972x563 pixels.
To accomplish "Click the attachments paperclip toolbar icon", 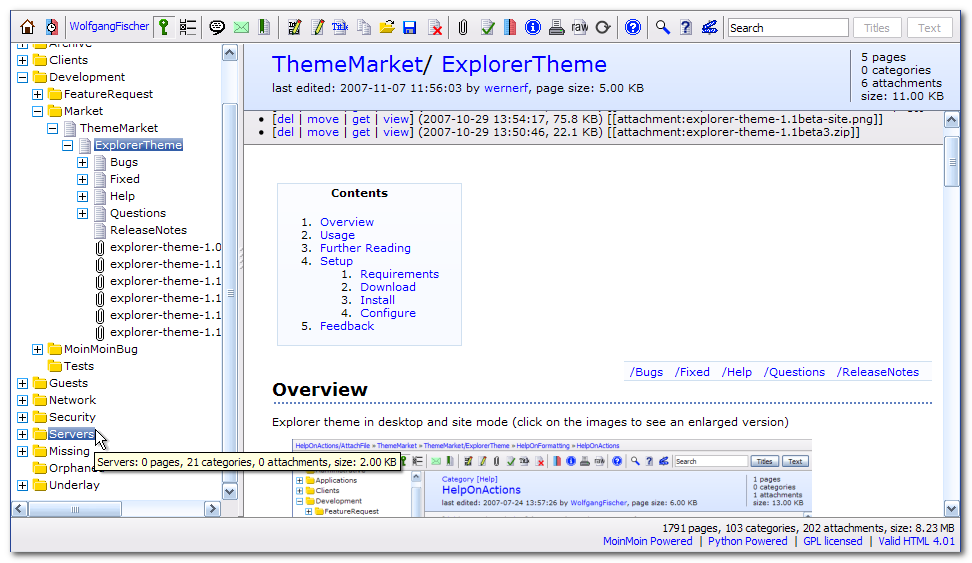I will [463, 28].
